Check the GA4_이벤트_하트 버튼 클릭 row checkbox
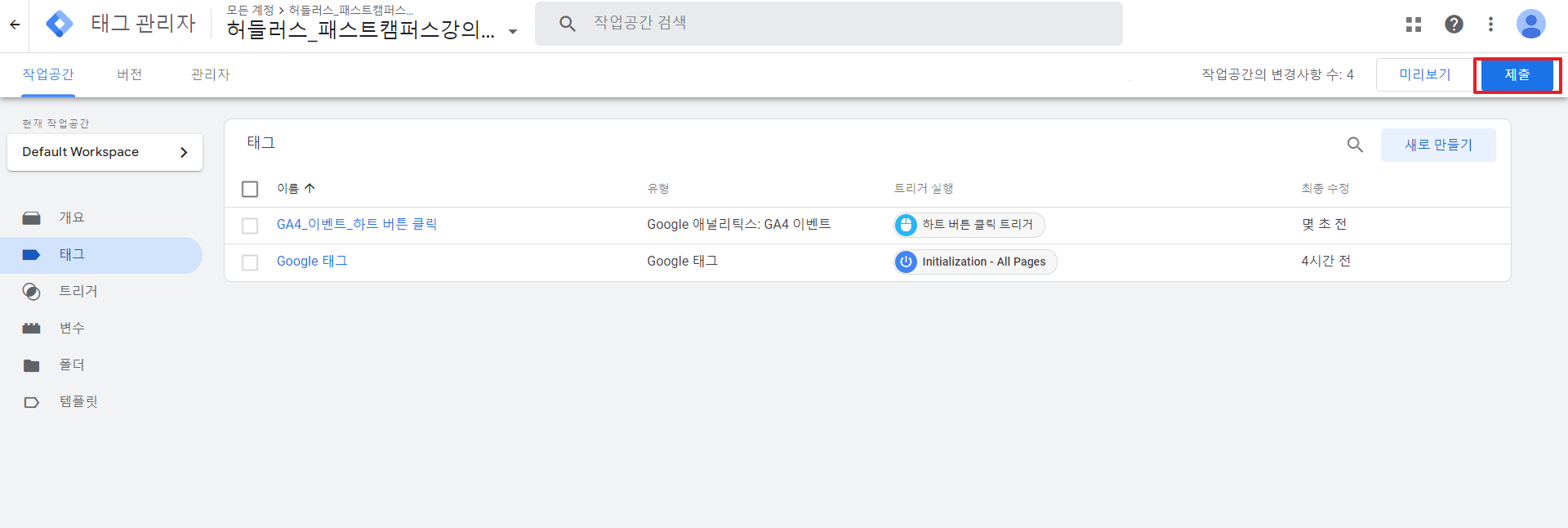 250,226
